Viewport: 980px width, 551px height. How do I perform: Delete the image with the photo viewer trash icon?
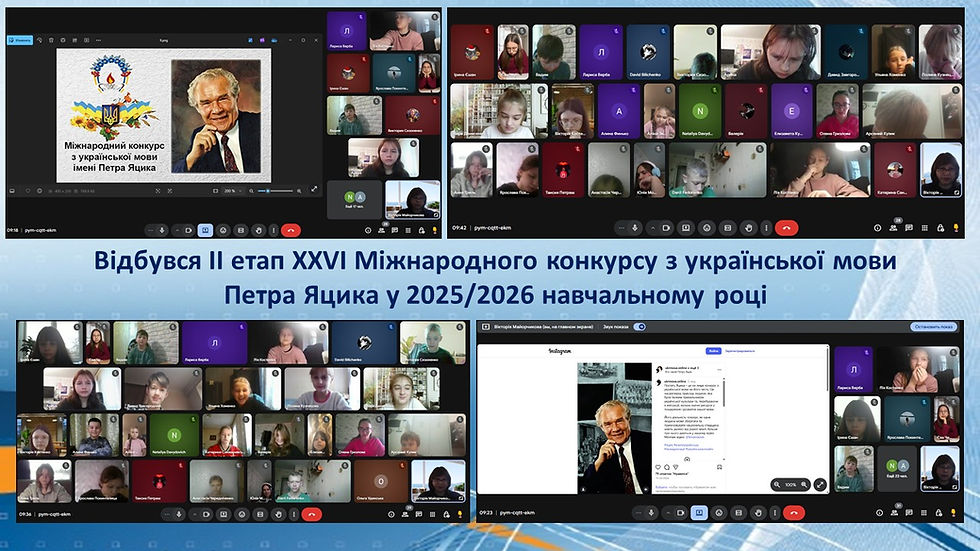(51, 40)
